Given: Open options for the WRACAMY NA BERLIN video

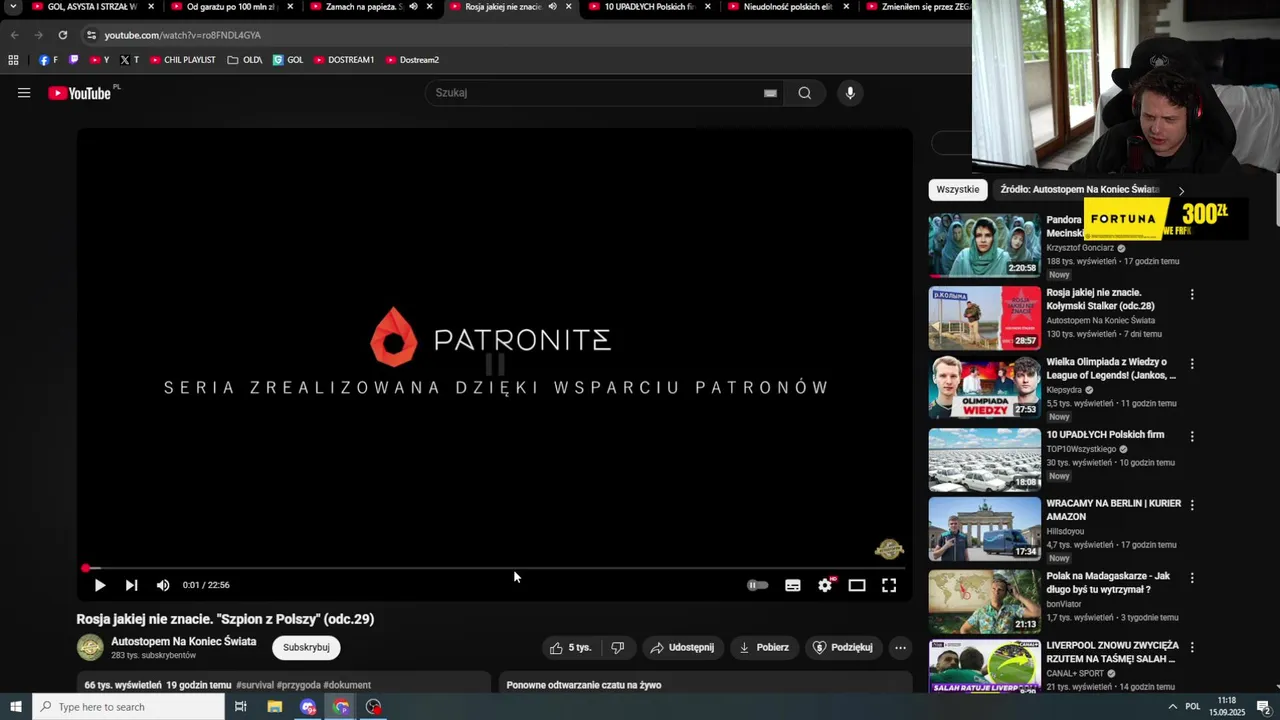Looking at the screenshot, I should pyautogui.click(x=1192, y=505).
